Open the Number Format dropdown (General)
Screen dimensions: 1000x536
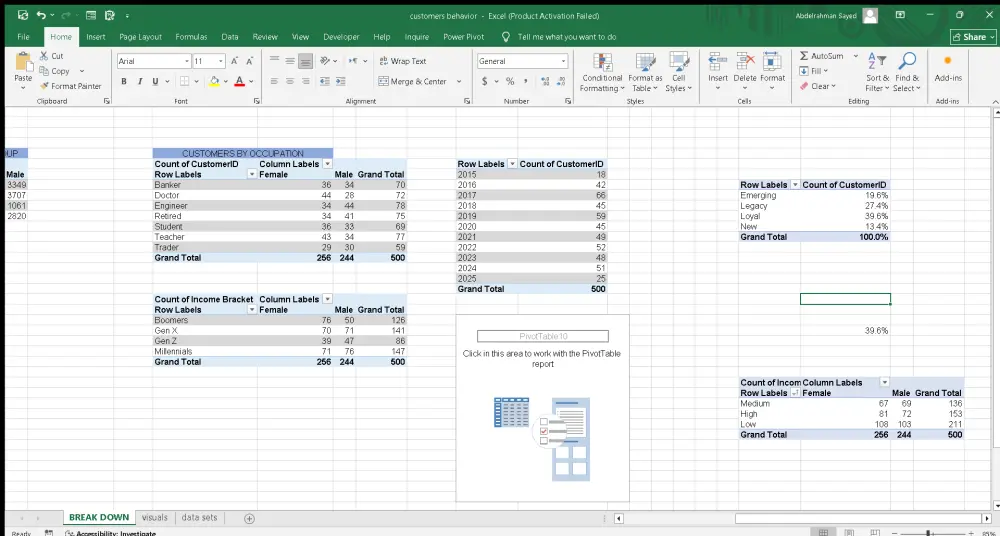(x=563, y=61)
